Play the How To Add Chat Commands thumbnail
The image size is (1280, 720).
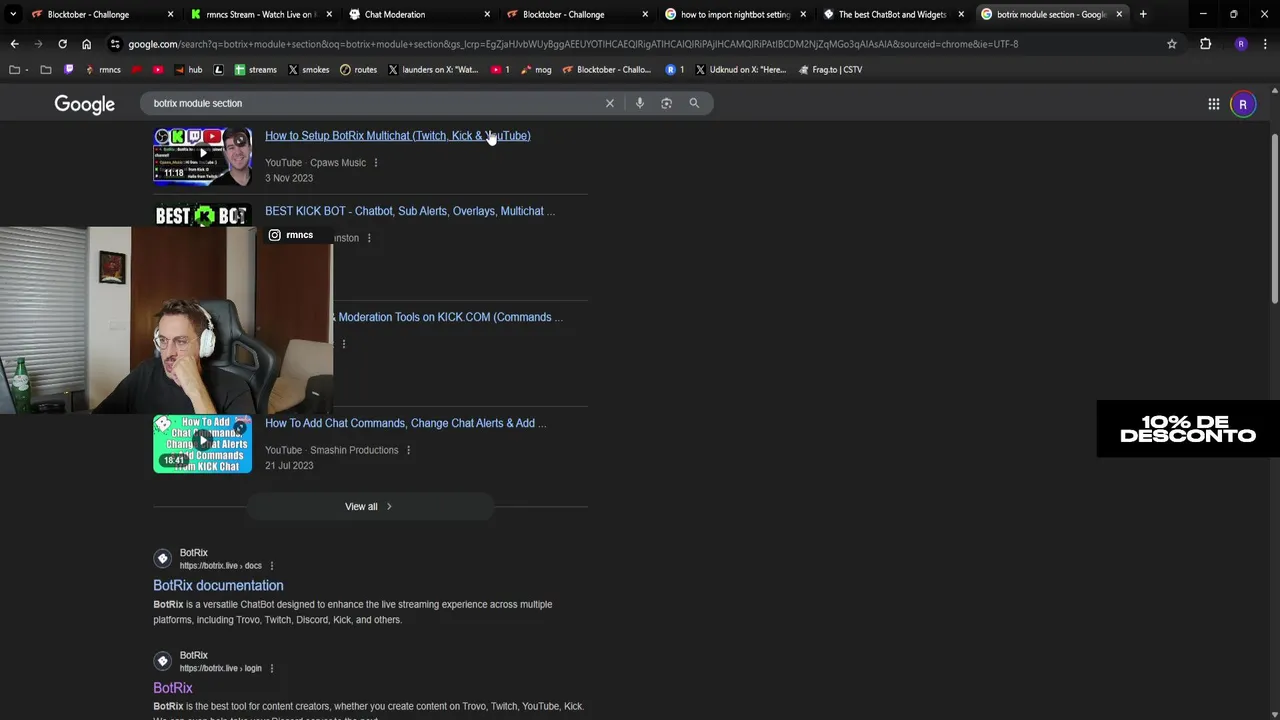point(202,443)
